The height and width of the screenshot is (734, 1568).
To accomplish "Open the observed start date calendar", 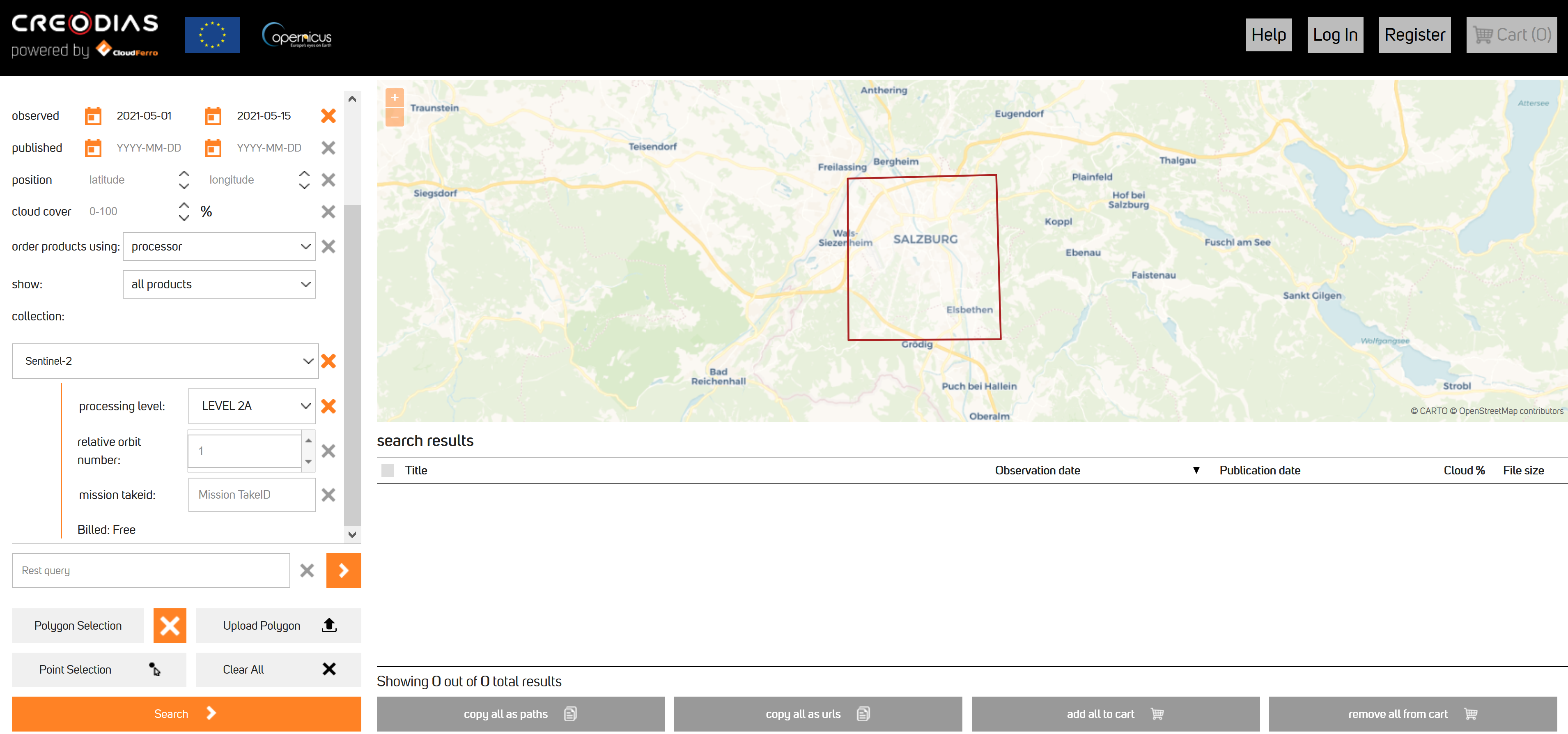I will (x=92, y=116).
